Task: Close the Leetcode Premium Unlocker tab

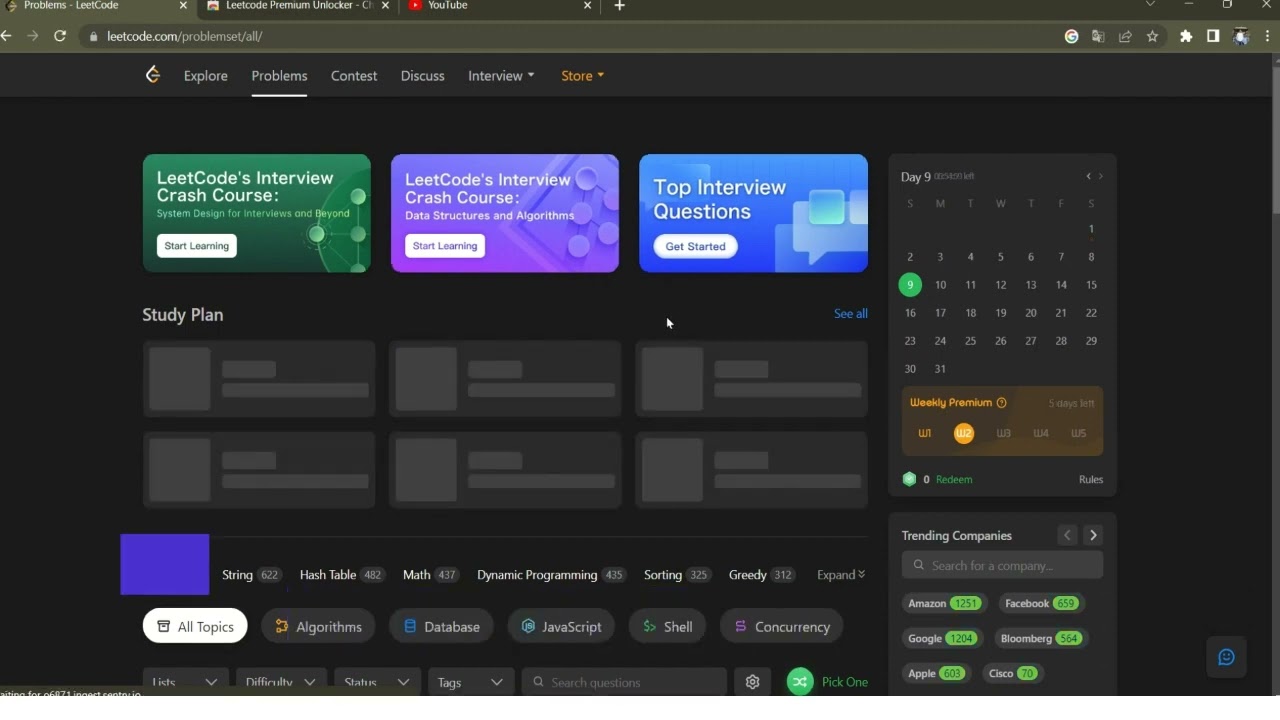Action: tap(385, 6)
